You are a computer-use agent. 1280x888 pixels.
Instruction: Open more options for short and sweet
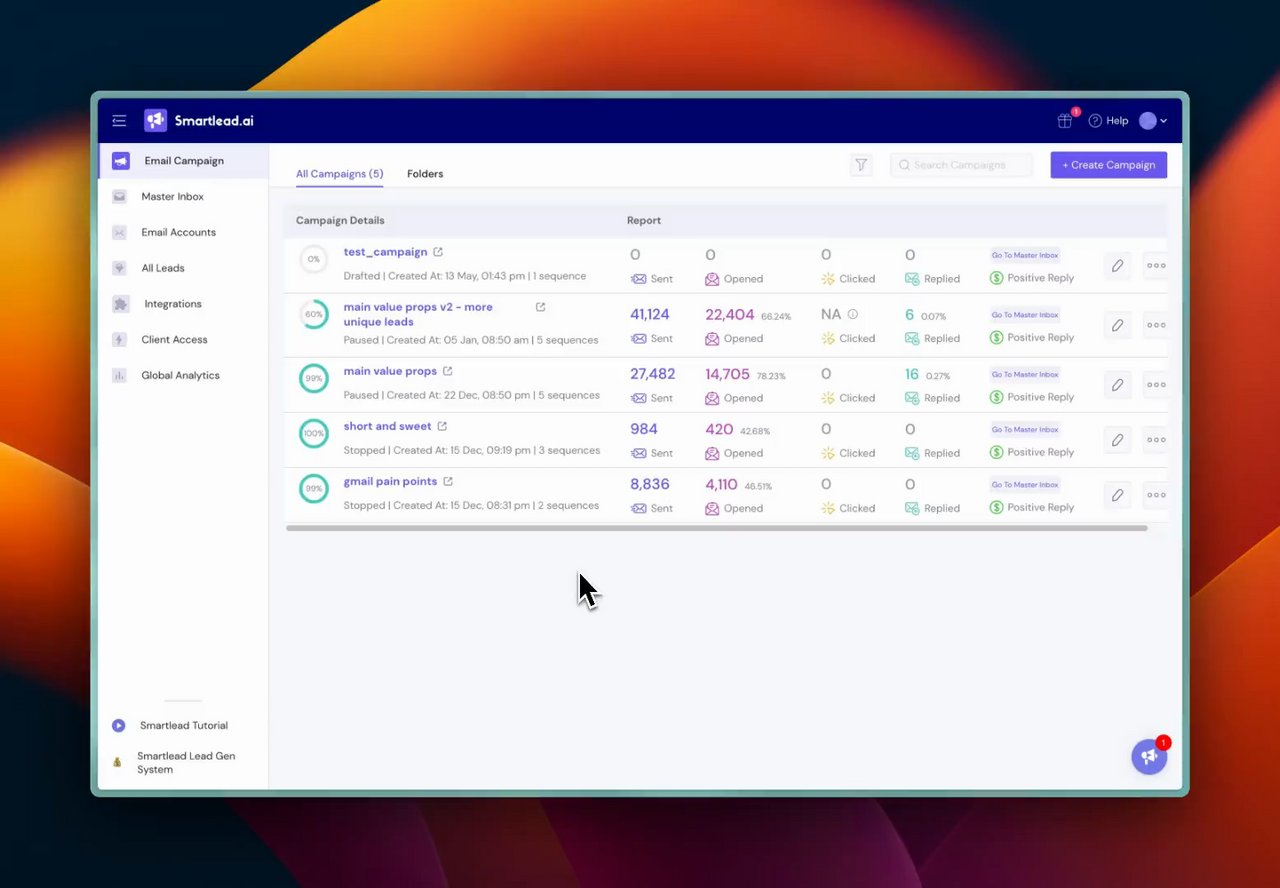tap(1156, 440)
